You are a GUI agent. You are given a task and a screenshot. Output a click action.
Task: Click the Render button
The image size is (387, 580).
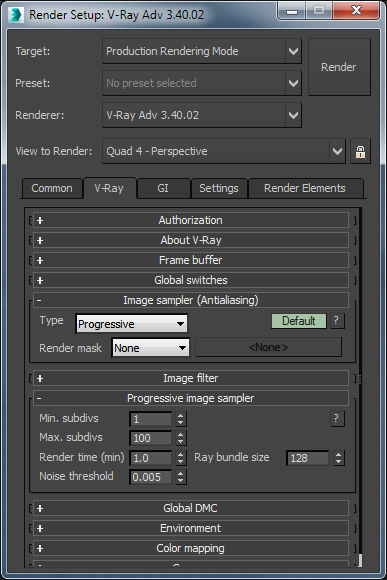pos(339,67)
